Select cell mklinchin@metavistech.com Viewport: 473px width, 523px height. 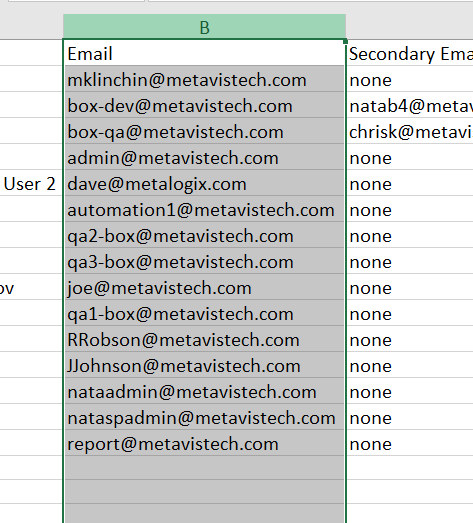(x=204, y=79)
